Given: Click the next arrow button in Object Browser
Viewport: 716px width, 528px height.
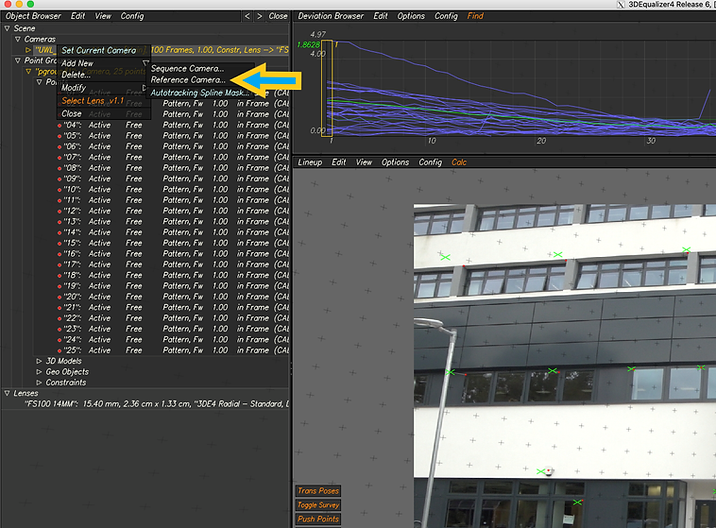Looking at the screenshot, I should pos(259,16).
